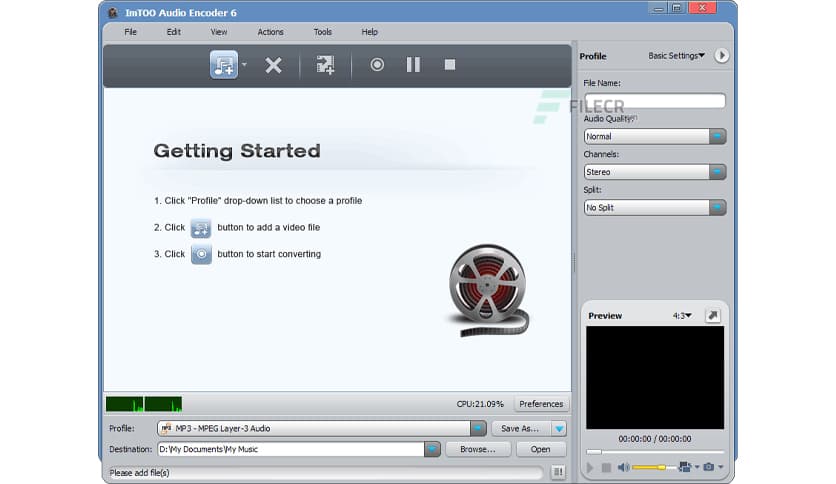The image size is (836, 484).
Task: Click the round arrow next to Basic Settings
Action: coord(721,55)
